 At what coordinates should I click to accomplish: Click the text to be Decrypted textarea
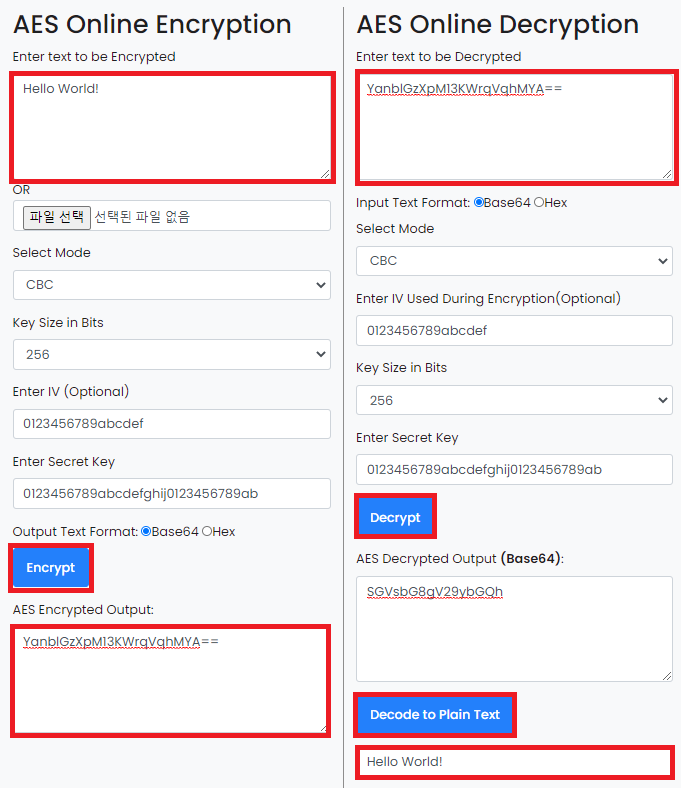514,127
